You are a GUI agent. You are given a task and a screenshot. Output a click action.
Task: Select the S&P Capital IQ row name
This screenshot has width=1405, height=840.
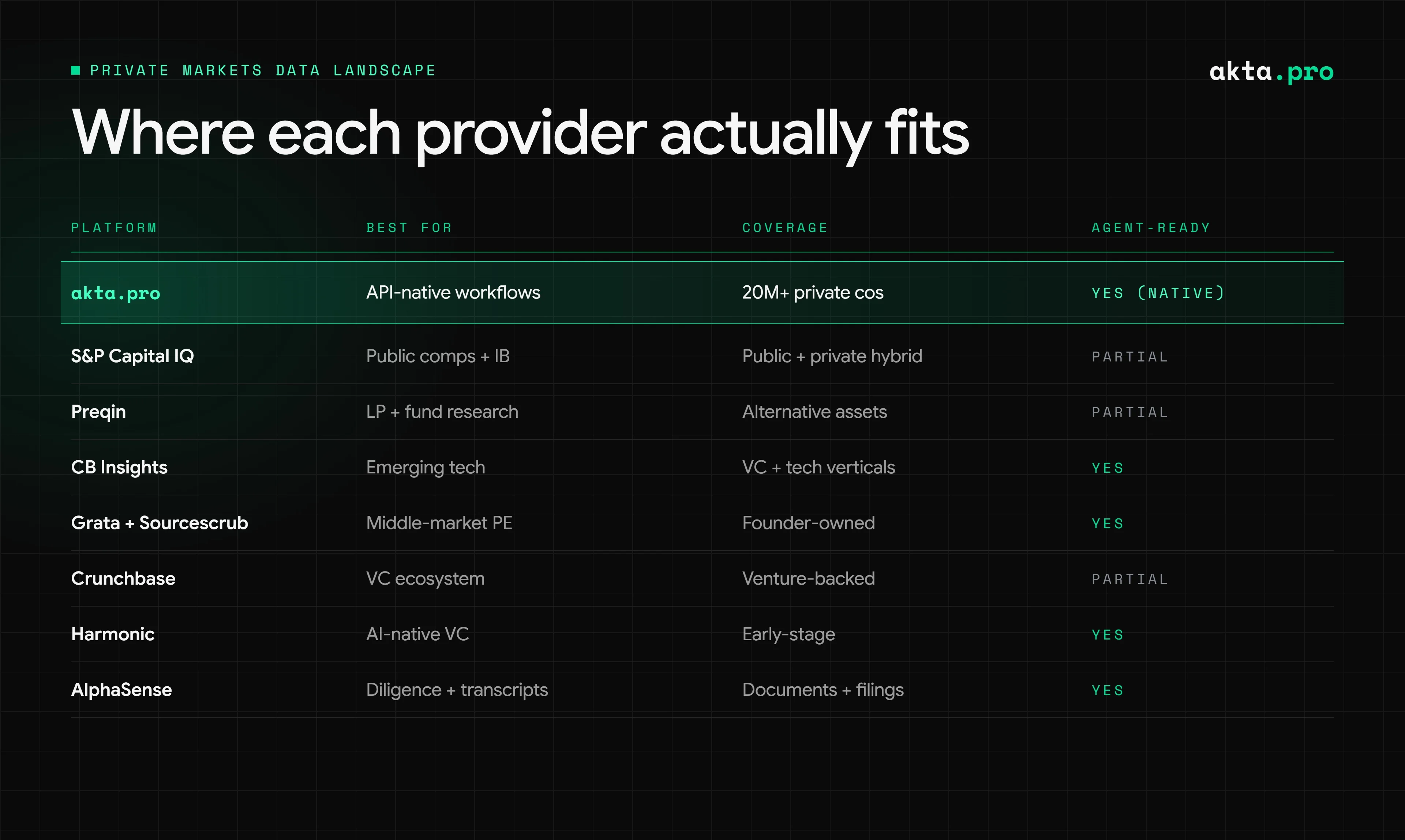click(x=132, y=356)
